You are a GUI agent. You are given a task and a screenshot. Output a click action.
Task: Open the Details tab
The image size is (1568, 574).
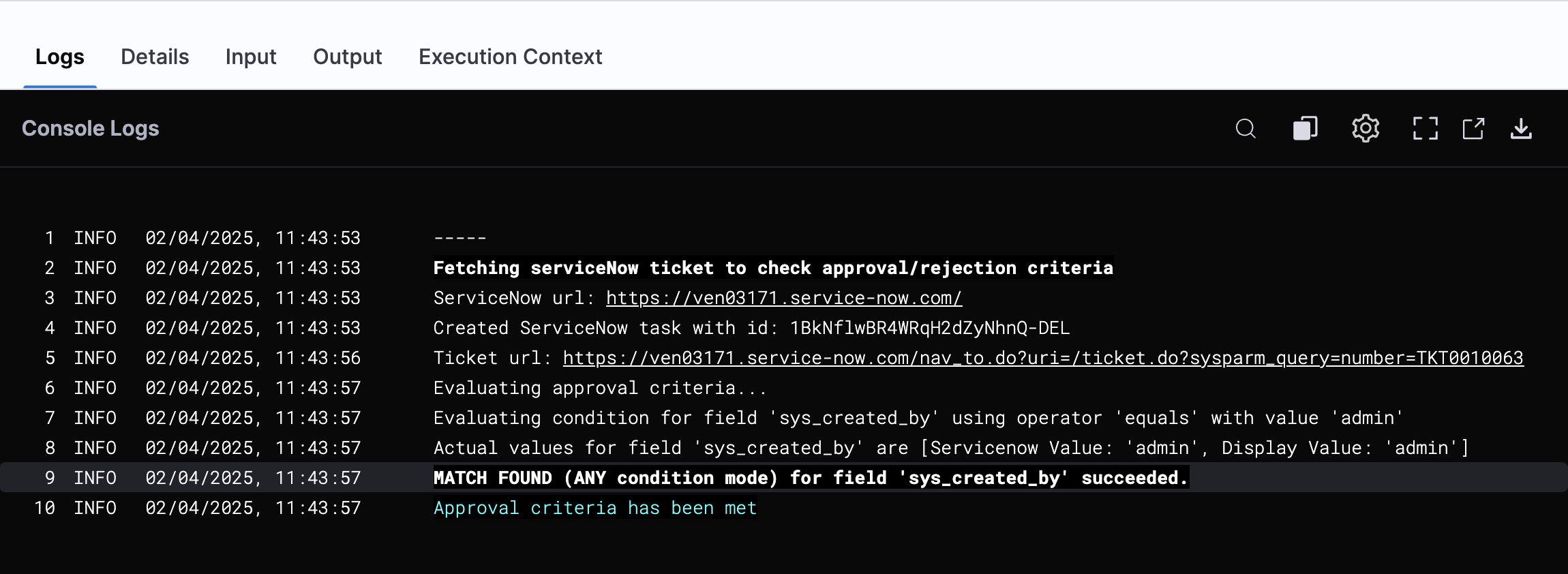pos(155,57)
